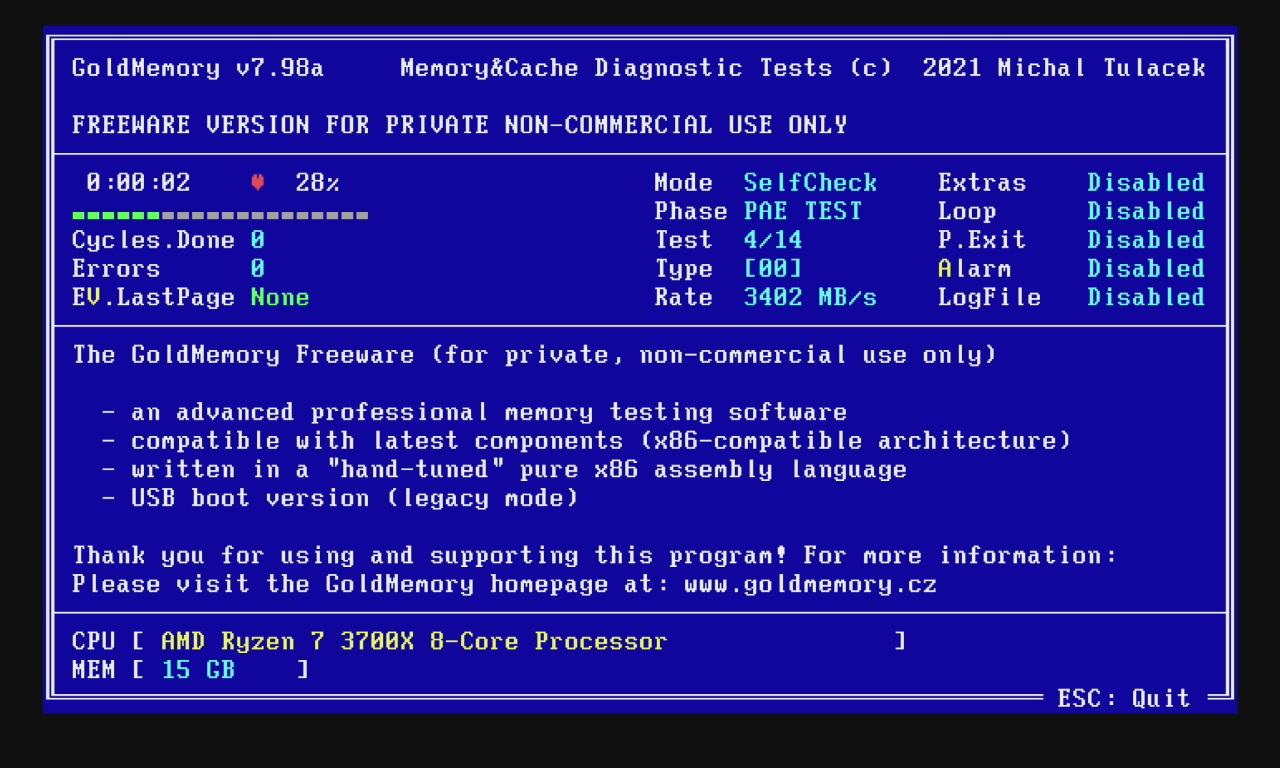The width and height of the screenshot is (1280, 768).
Task: Click the CPU label
Action: coord(94,641)
